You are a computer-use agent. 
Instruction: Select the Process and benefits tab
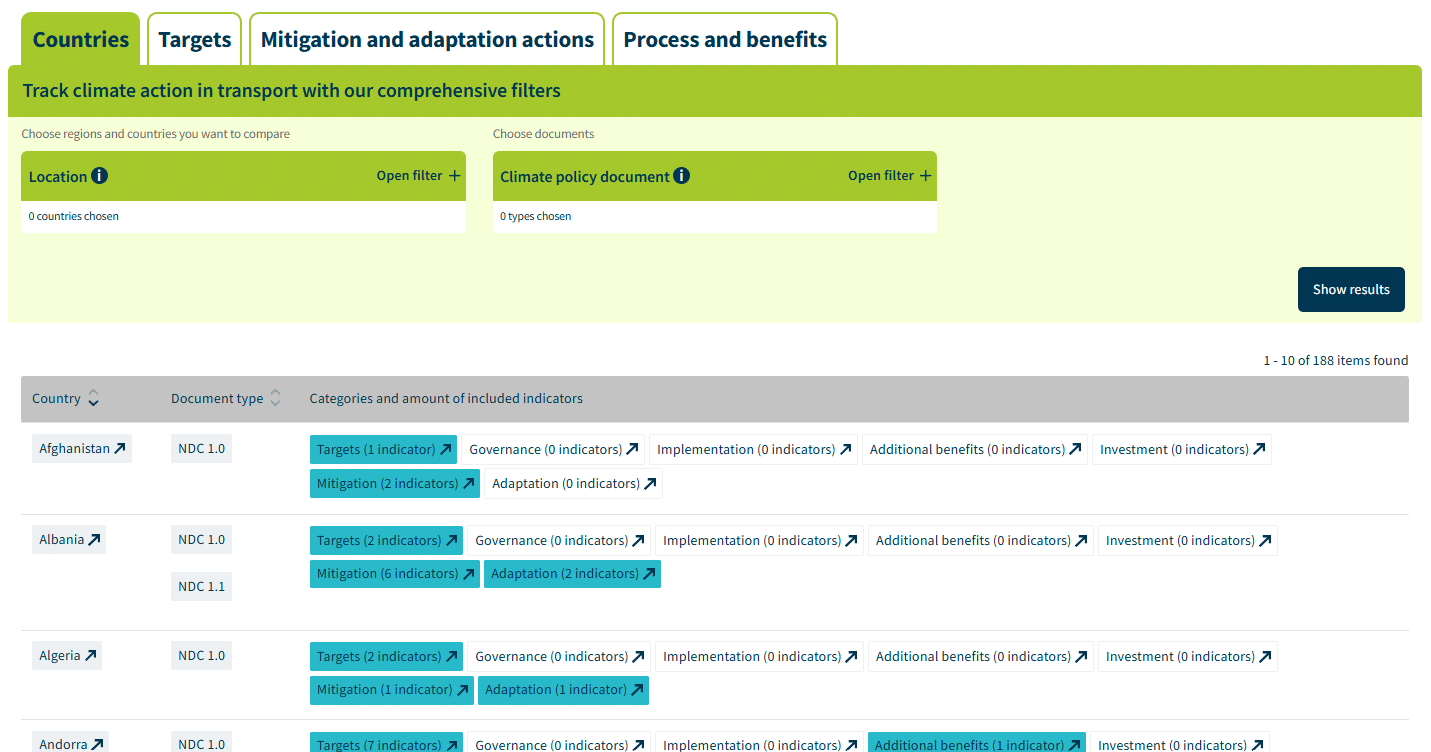[x=725, y=40]
